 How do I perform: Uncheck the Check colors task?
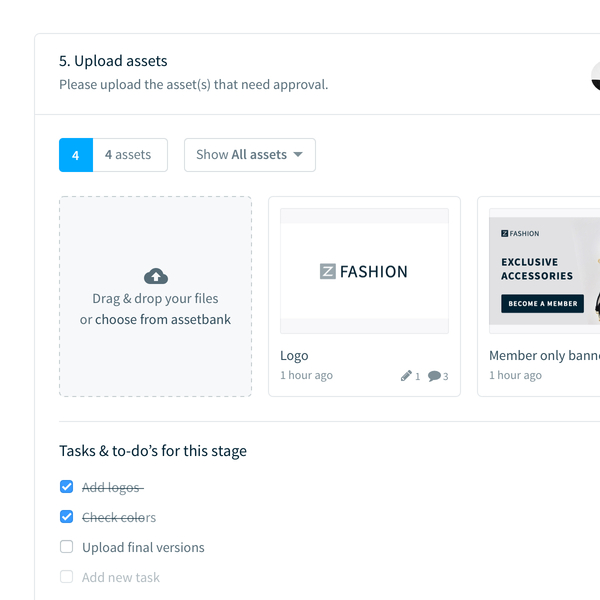pos(67,517)
